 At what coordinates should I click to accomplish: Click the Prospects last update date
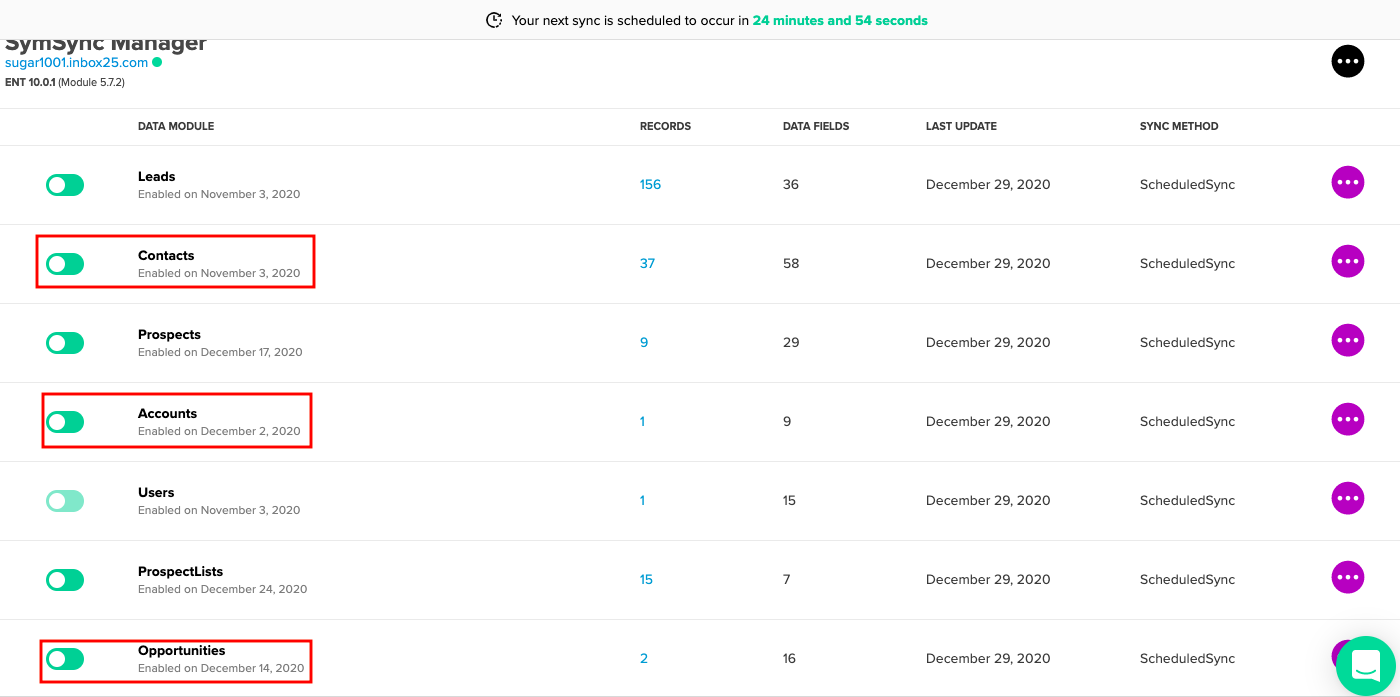988,343
